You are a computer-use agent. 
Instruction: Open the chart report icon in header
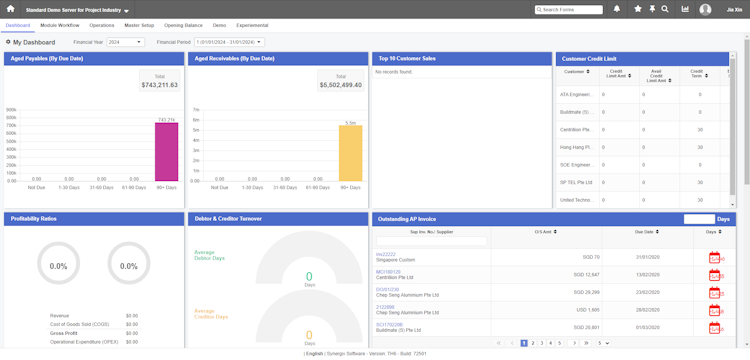click(x=685, y=9)
